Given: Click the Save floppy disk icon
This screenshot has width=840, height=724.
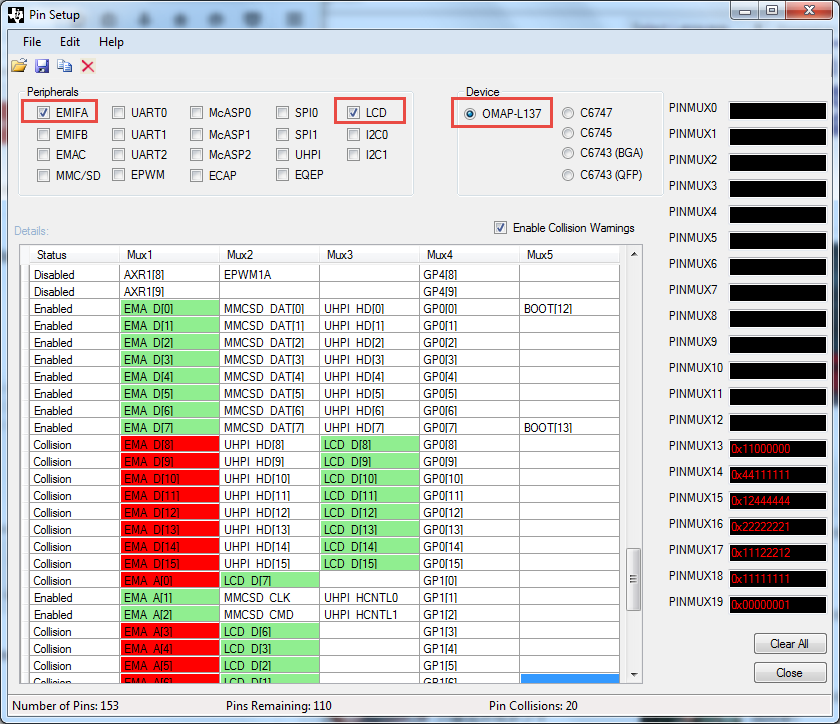Looking at the screenshot, I should 42,66.
